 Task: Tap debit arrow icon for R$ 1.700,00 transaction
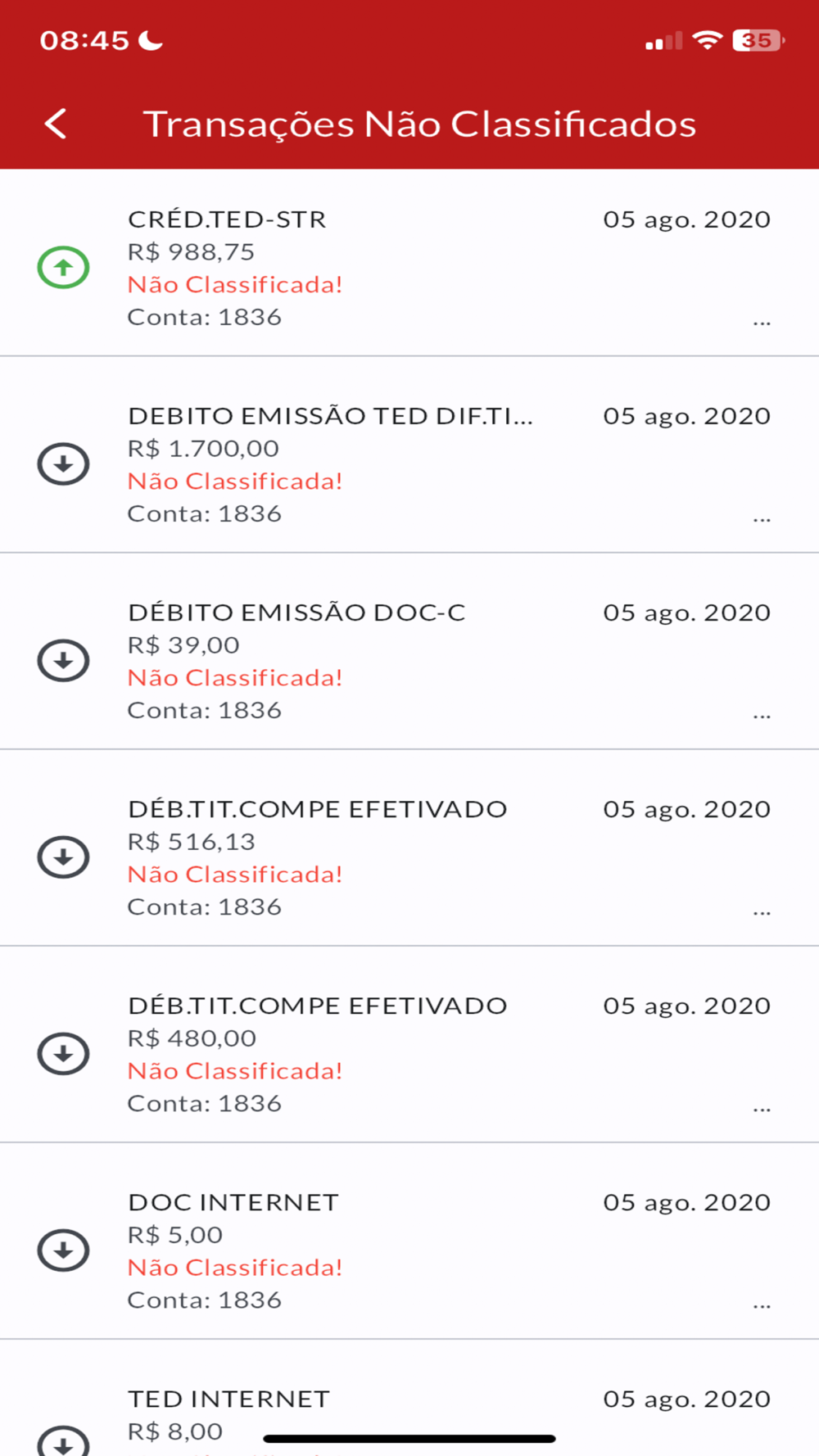click(63, 463)
